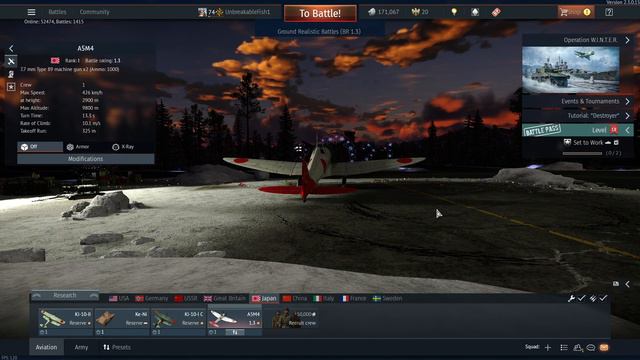Open the contacts list icon
Image resolution: width=640 pixels, height=360 pixels.
[564, 347]
